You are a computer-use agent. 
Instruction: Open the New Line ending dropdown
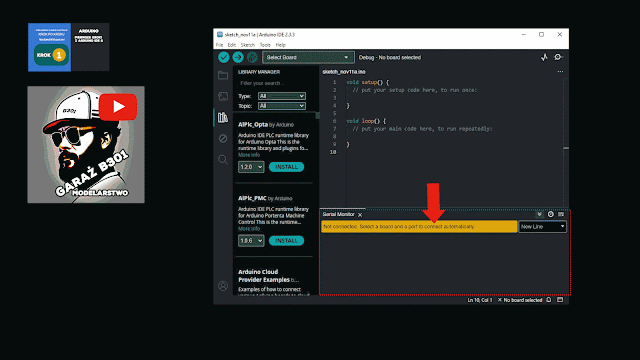[x=542, y=227]
